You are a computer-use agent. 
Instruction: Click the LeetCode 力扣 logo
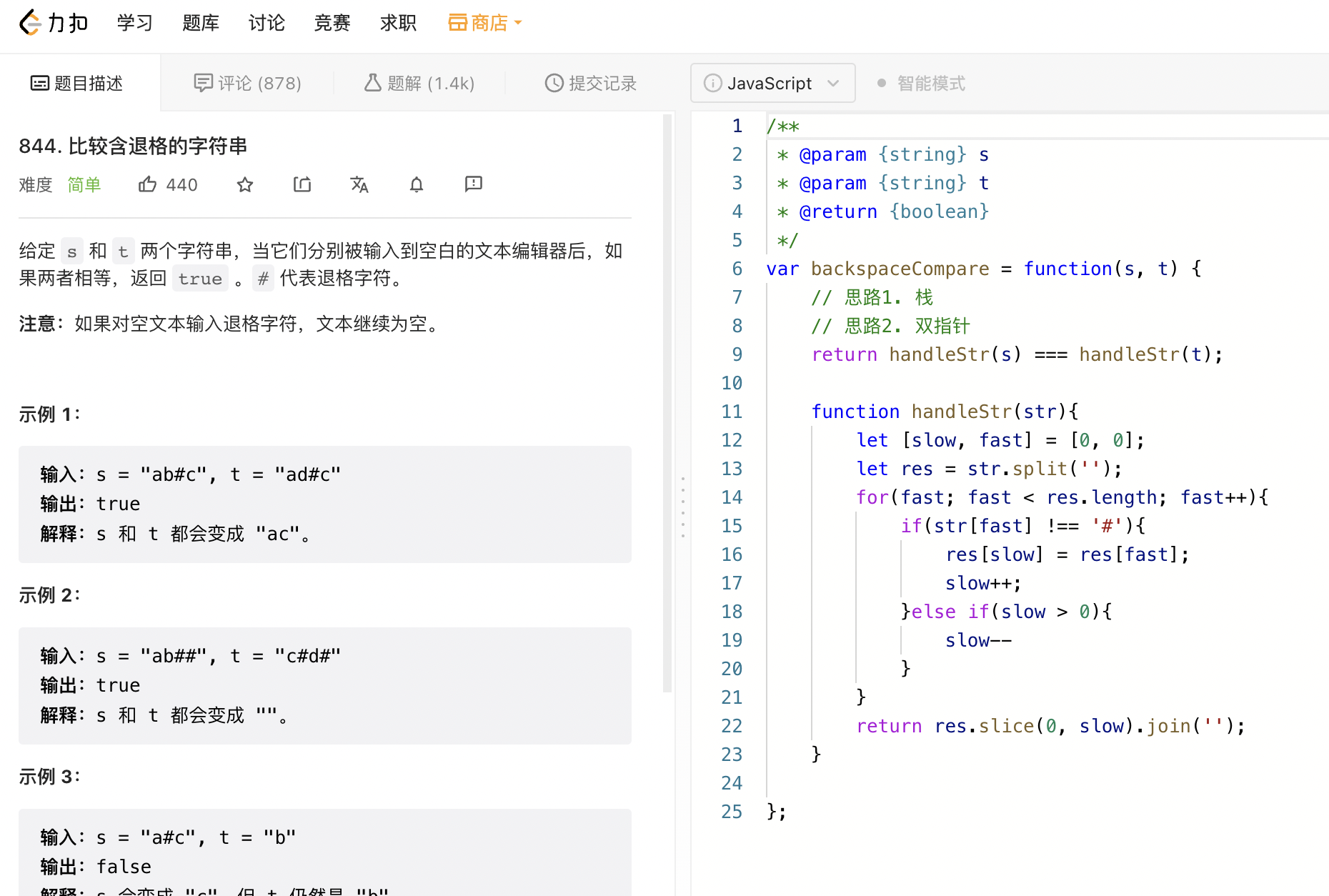[54, 23]
